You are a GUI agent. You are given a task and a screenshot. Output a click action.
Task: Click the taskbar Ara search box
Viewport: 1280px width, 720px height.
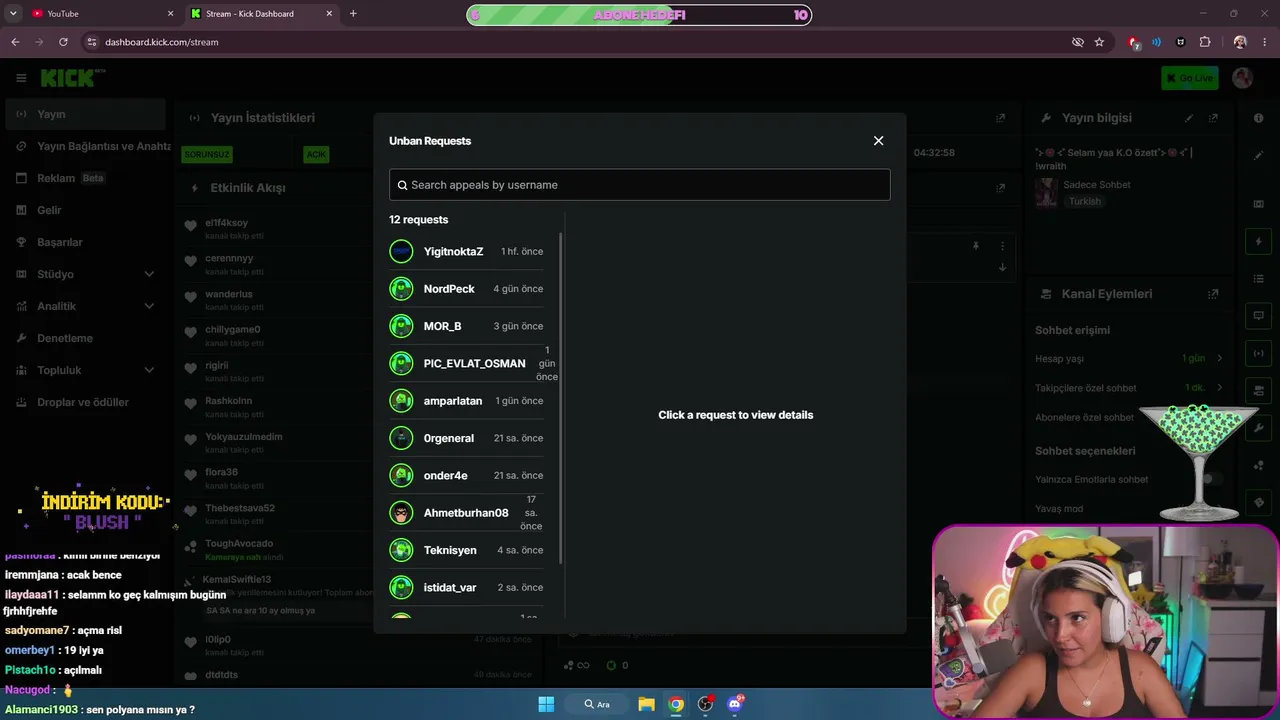click(x=597, y=704)
